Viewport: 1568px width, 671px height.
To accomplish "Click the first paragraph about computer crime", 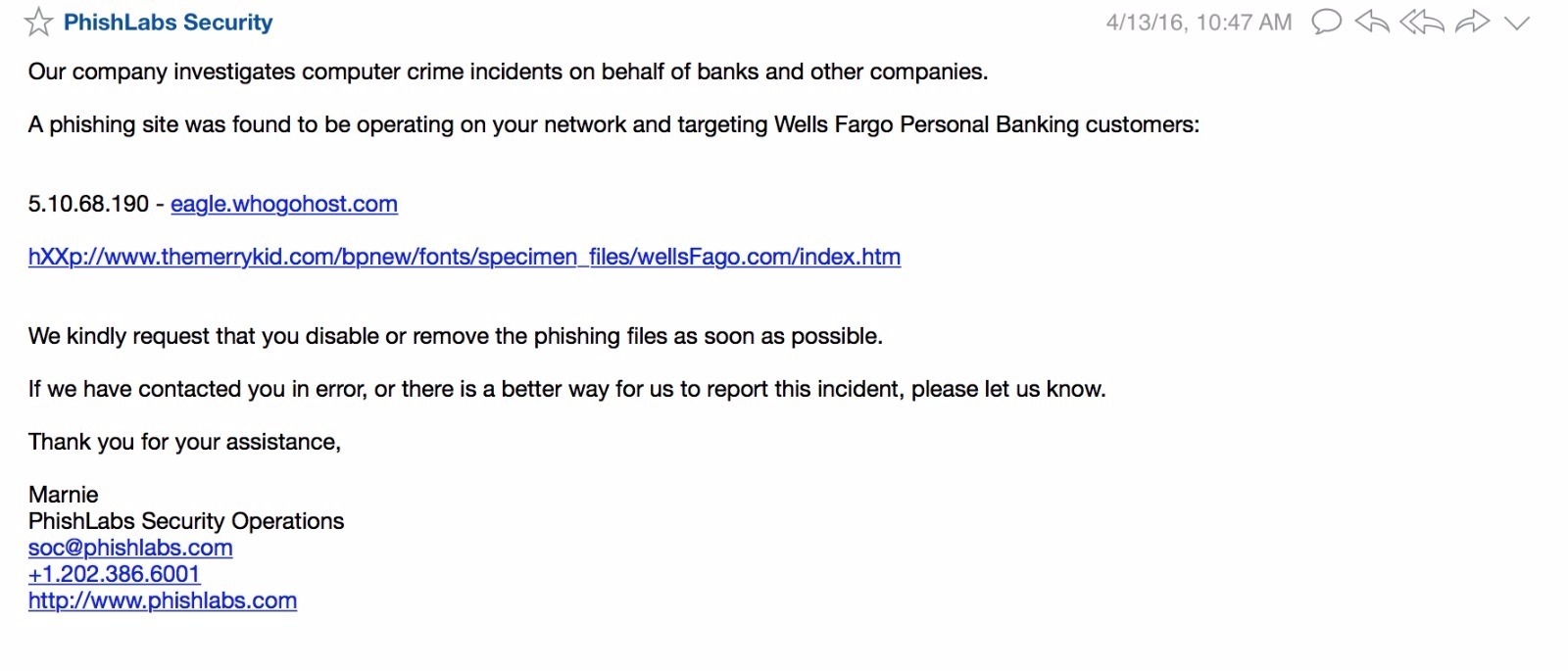I will [x=508, y=72].
